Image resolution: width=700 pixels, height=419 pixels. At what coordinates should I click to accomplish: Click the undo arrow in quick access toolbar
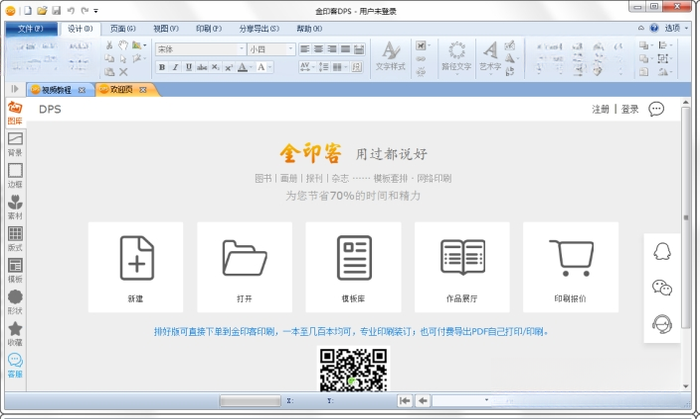[x=71, y=10]
